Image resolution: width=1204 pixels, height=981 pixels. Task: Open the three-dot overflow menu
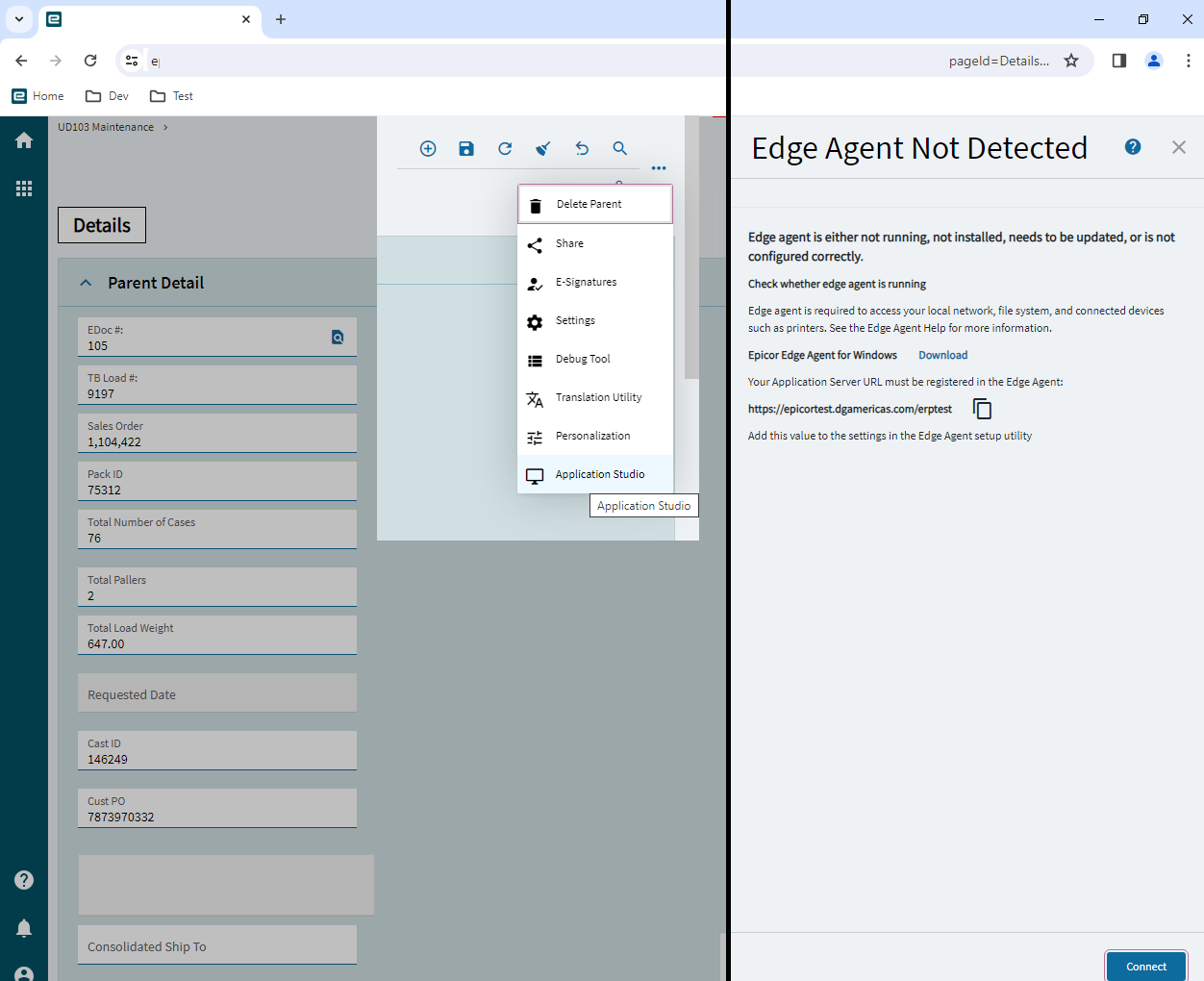(x=659, y=167)
